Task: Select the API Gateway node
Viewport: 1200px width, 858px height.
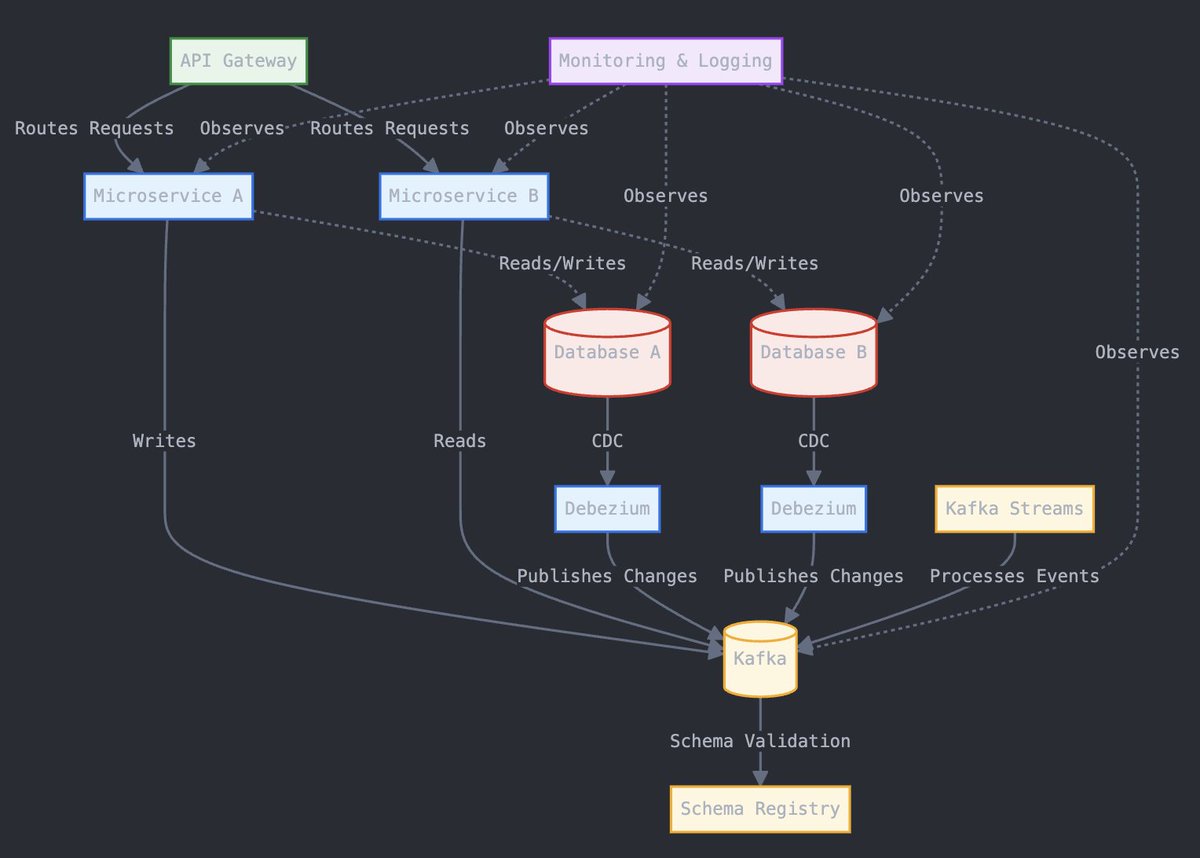Action: click(x=238, y=61)
